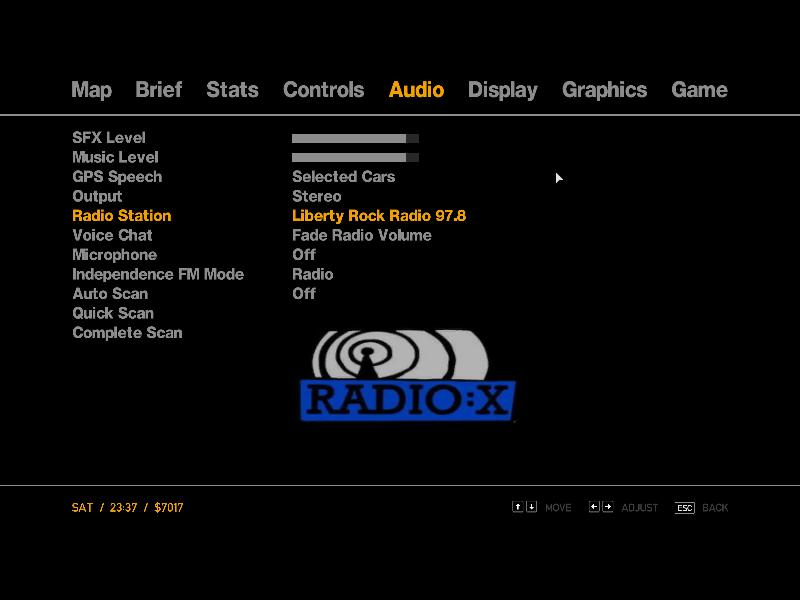Viewport: 800px width, 600px height.
Task: Adjust the SFX Level slider bar
Action: (x=355, y=138)
